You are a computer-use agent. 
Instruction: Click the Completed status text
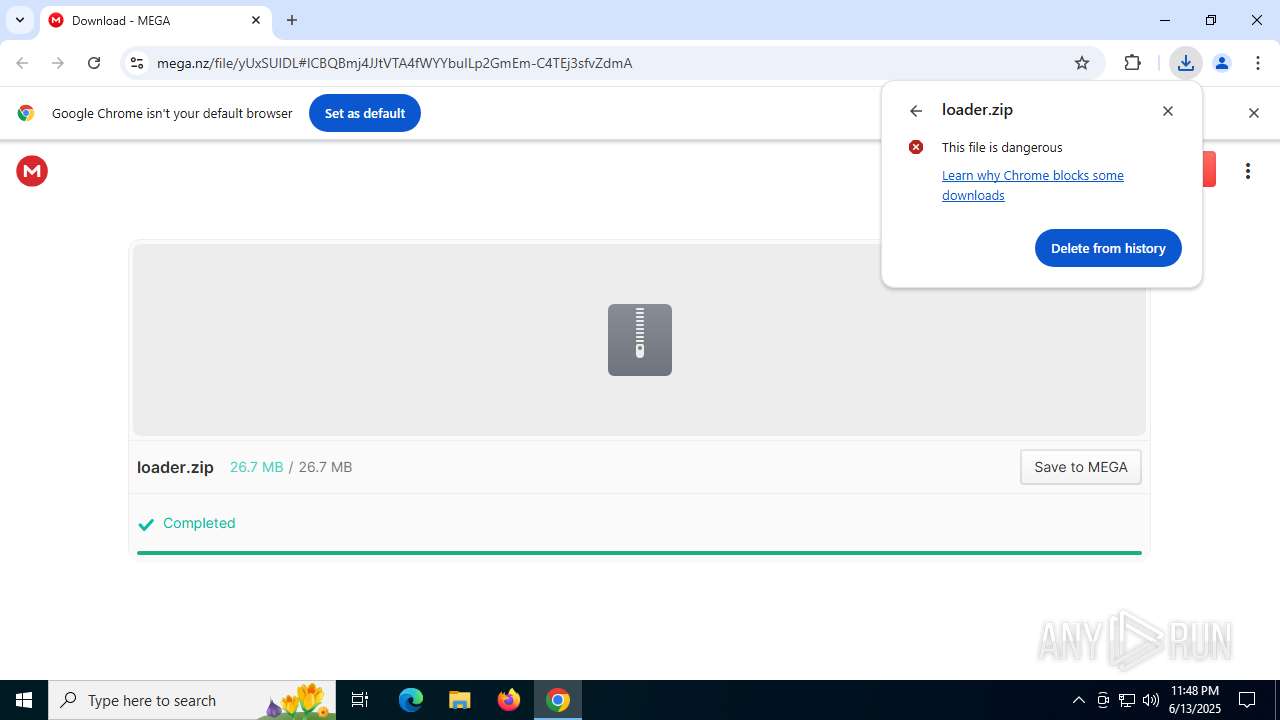point(199,523)
